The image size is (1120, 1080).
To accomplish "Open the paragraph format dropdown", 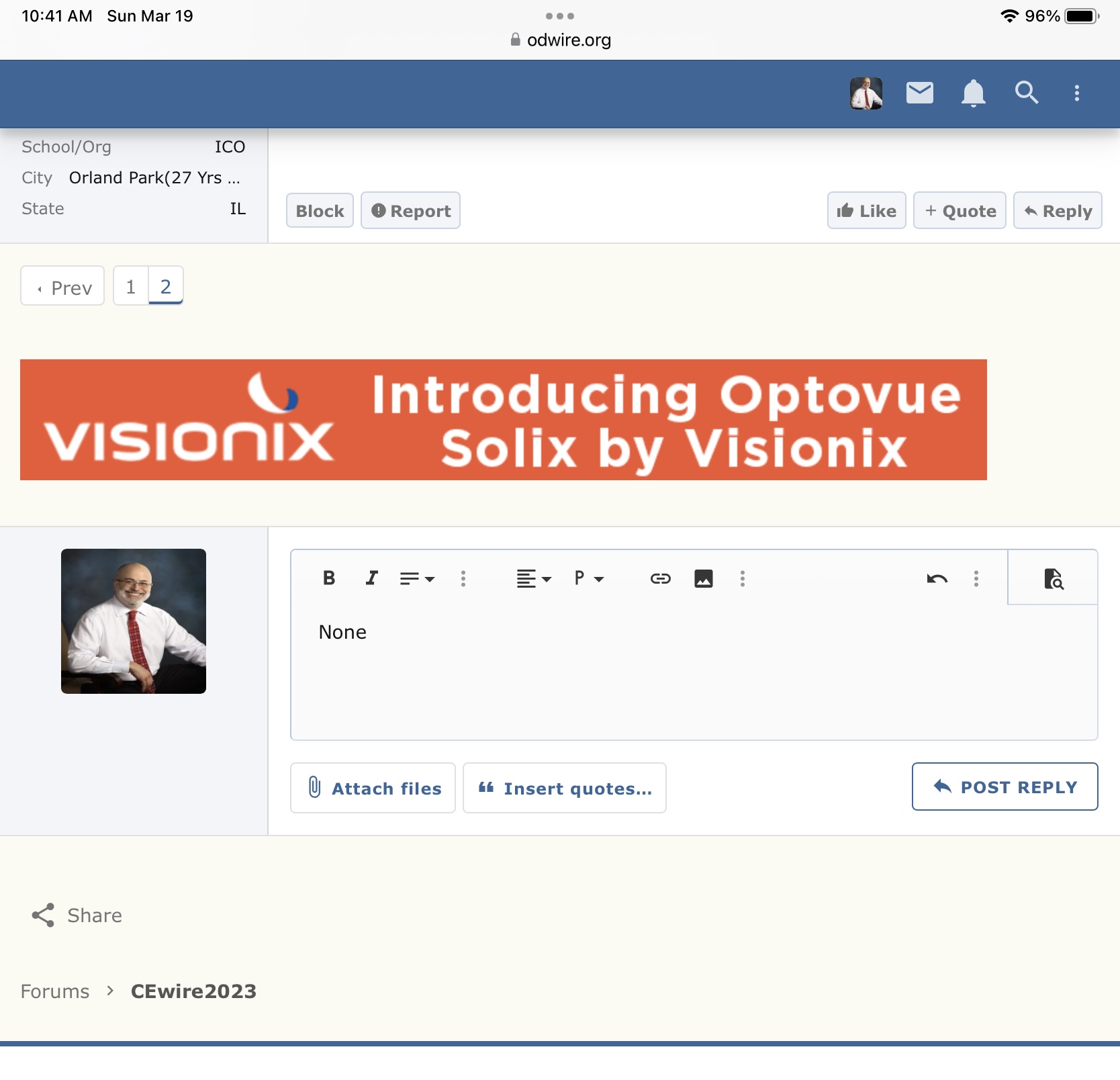I will 589,578.
